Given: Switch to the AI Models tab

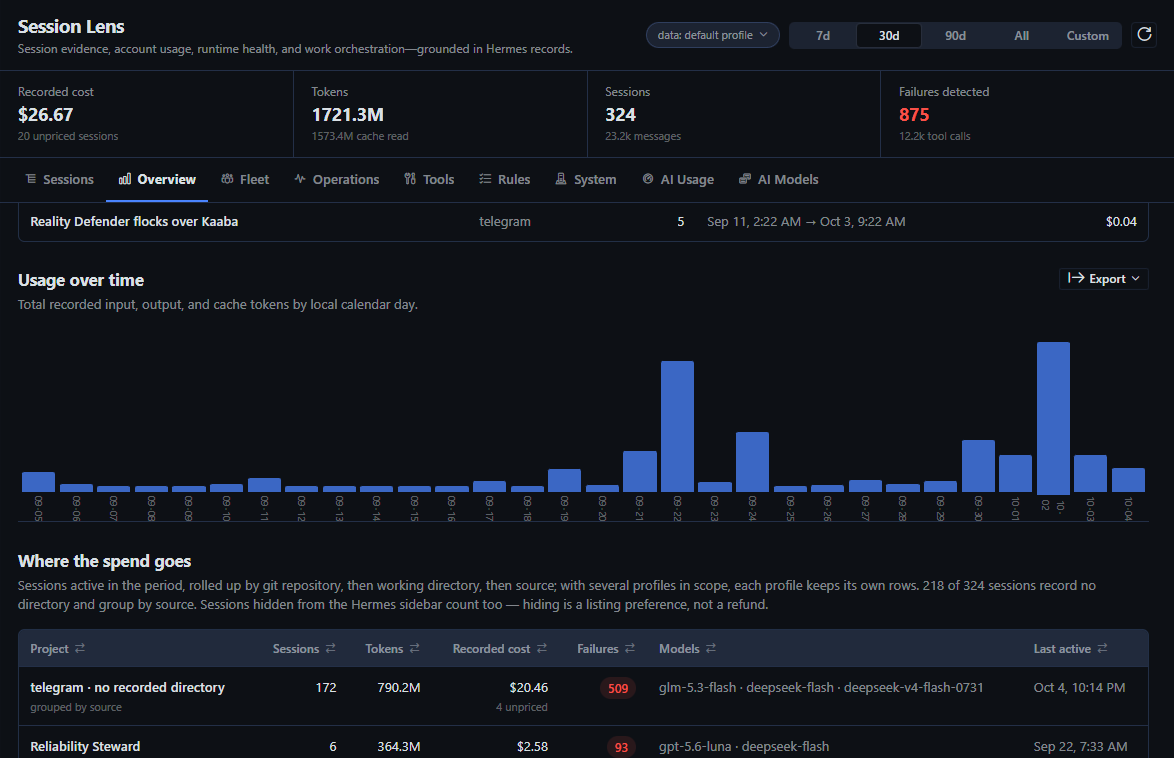Looking at the screenshot, I should coord(779,180).
